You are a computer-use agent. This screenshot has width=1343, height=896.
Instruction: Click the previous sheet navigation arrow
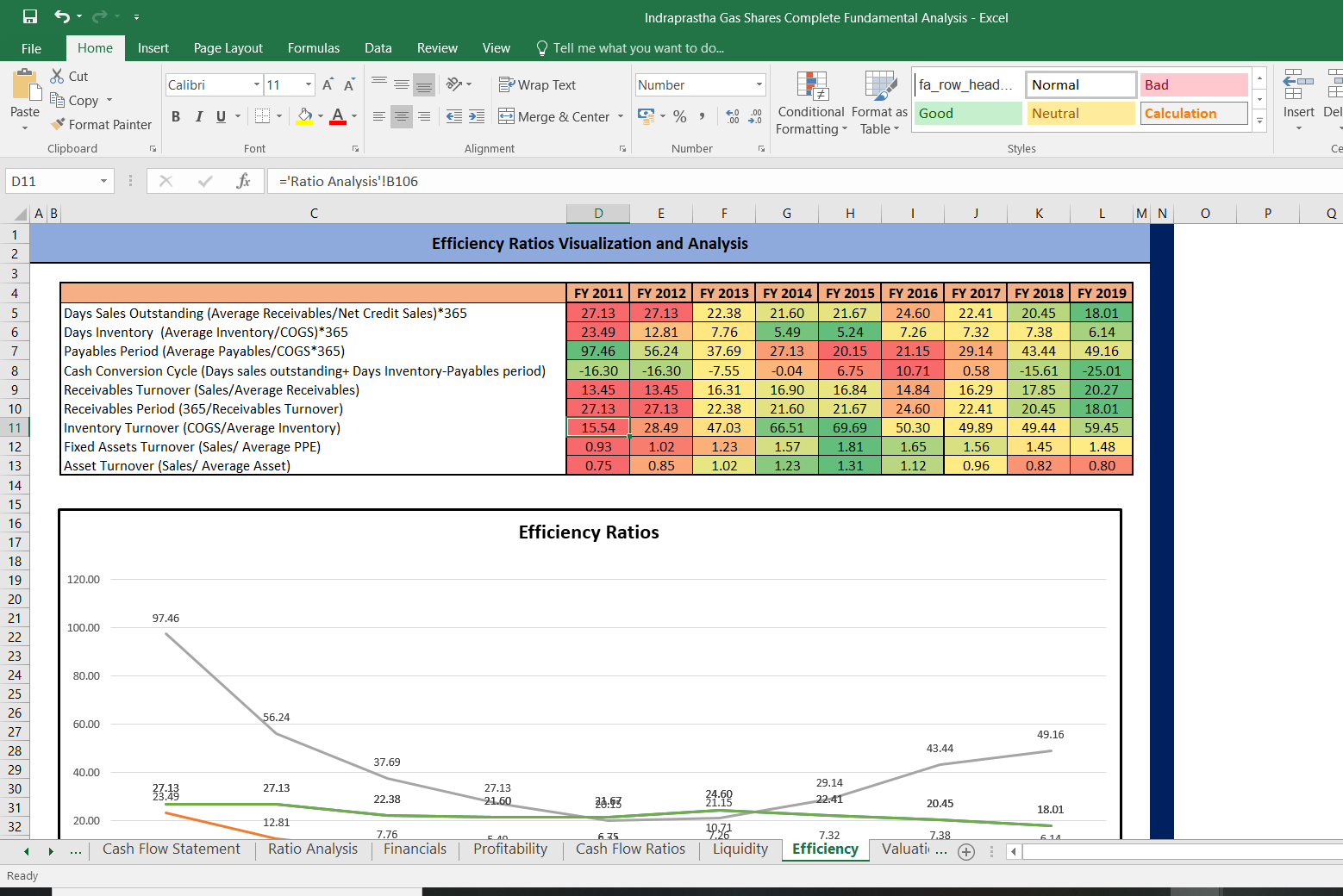pyautogui.click(x=27, y=851)
